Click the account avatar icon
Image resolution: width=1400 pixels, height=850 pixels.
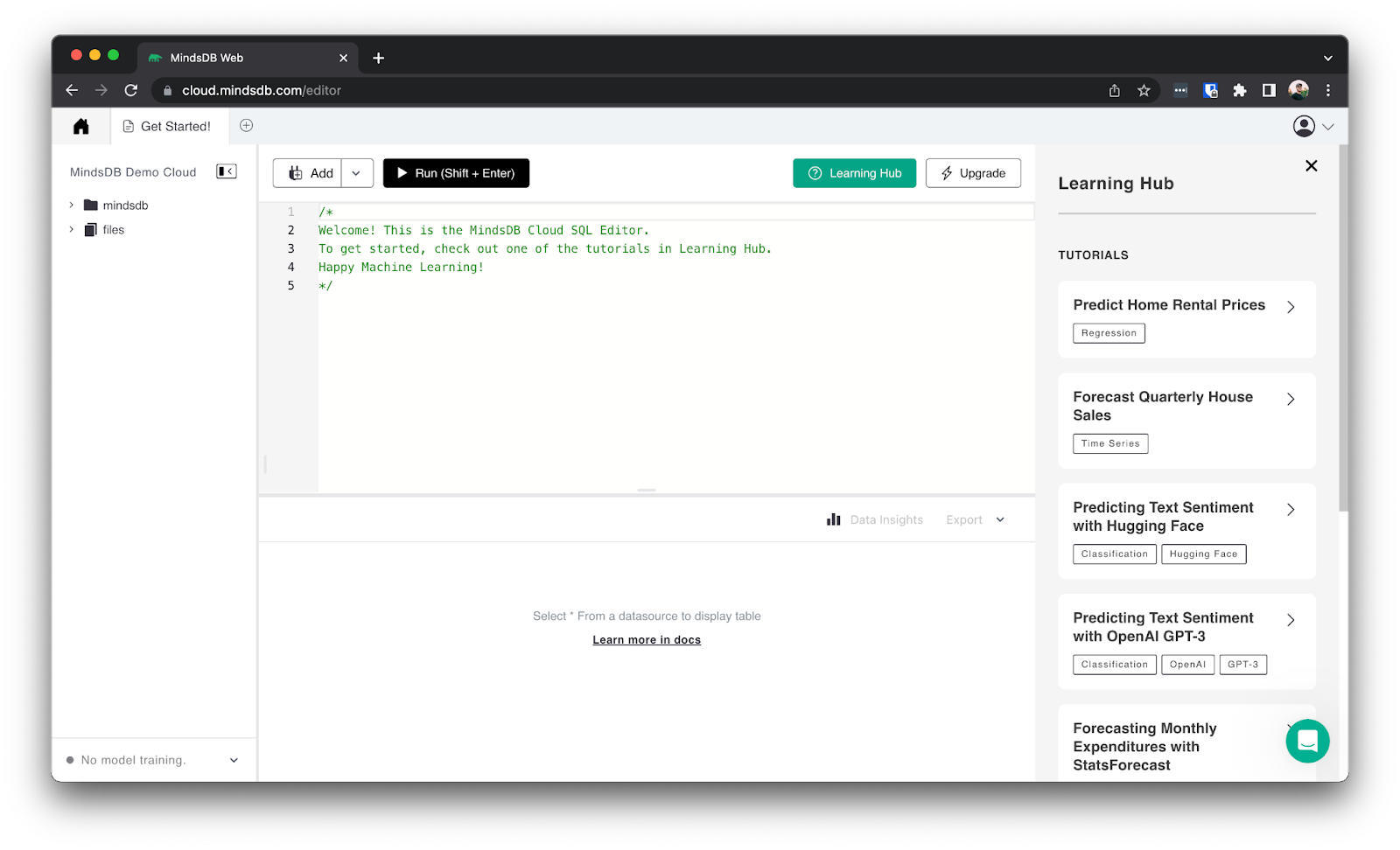point(1303,126)
